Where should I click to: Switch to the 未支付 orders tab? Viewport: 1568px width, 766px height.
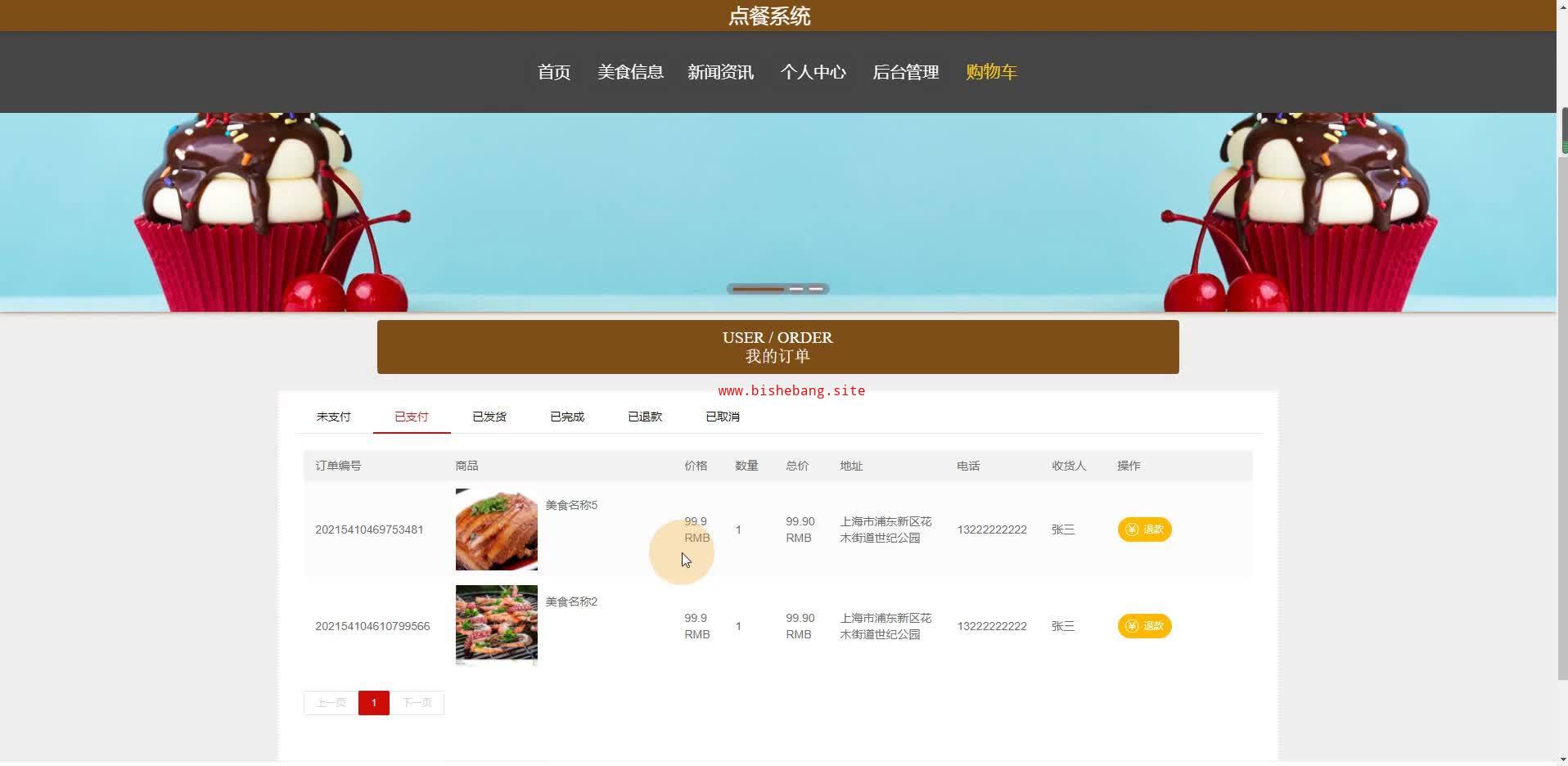point(333,417)
